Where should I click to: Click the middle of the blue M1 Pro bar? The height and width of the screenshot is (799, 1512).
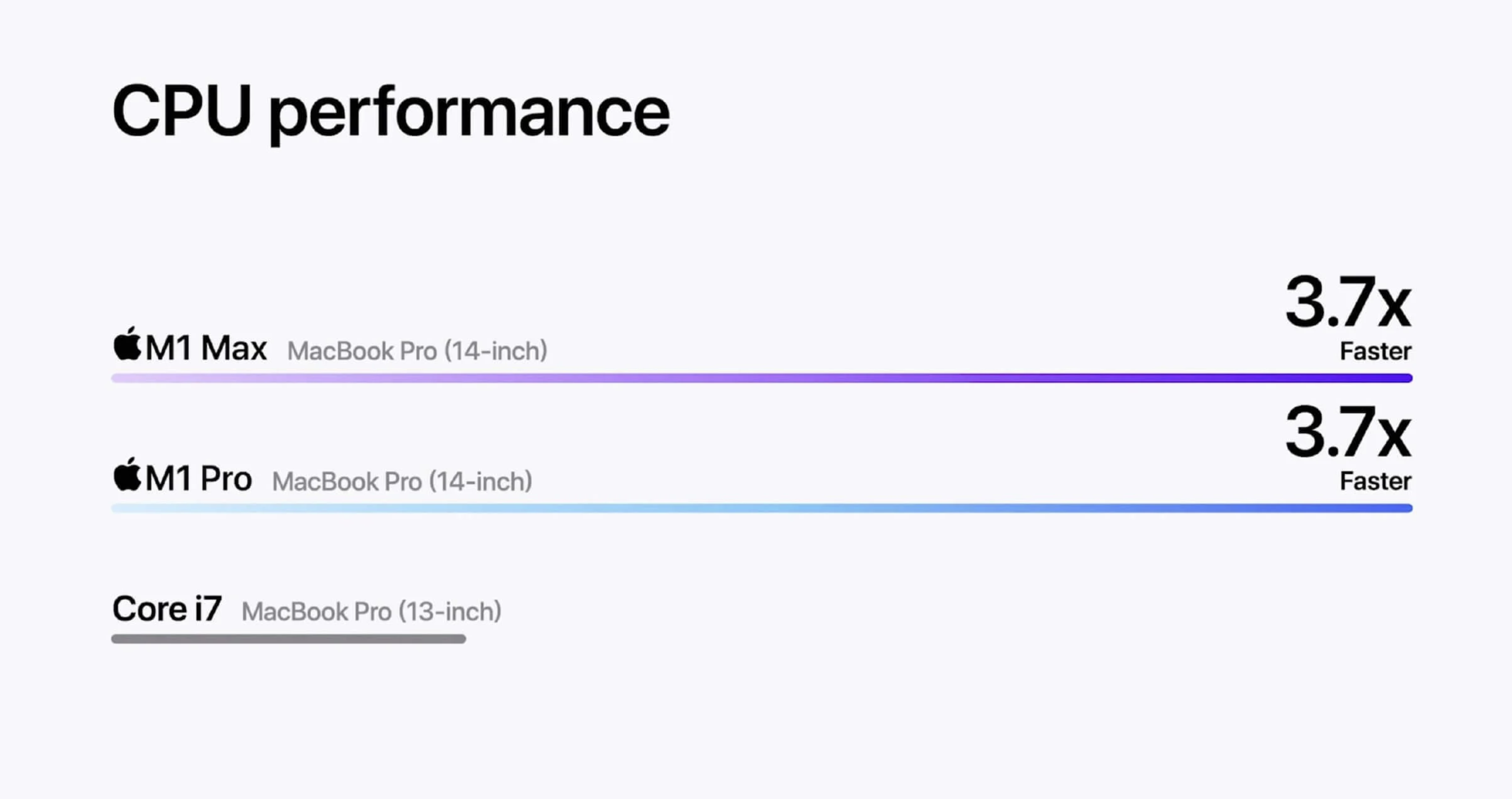coord(762,508)
